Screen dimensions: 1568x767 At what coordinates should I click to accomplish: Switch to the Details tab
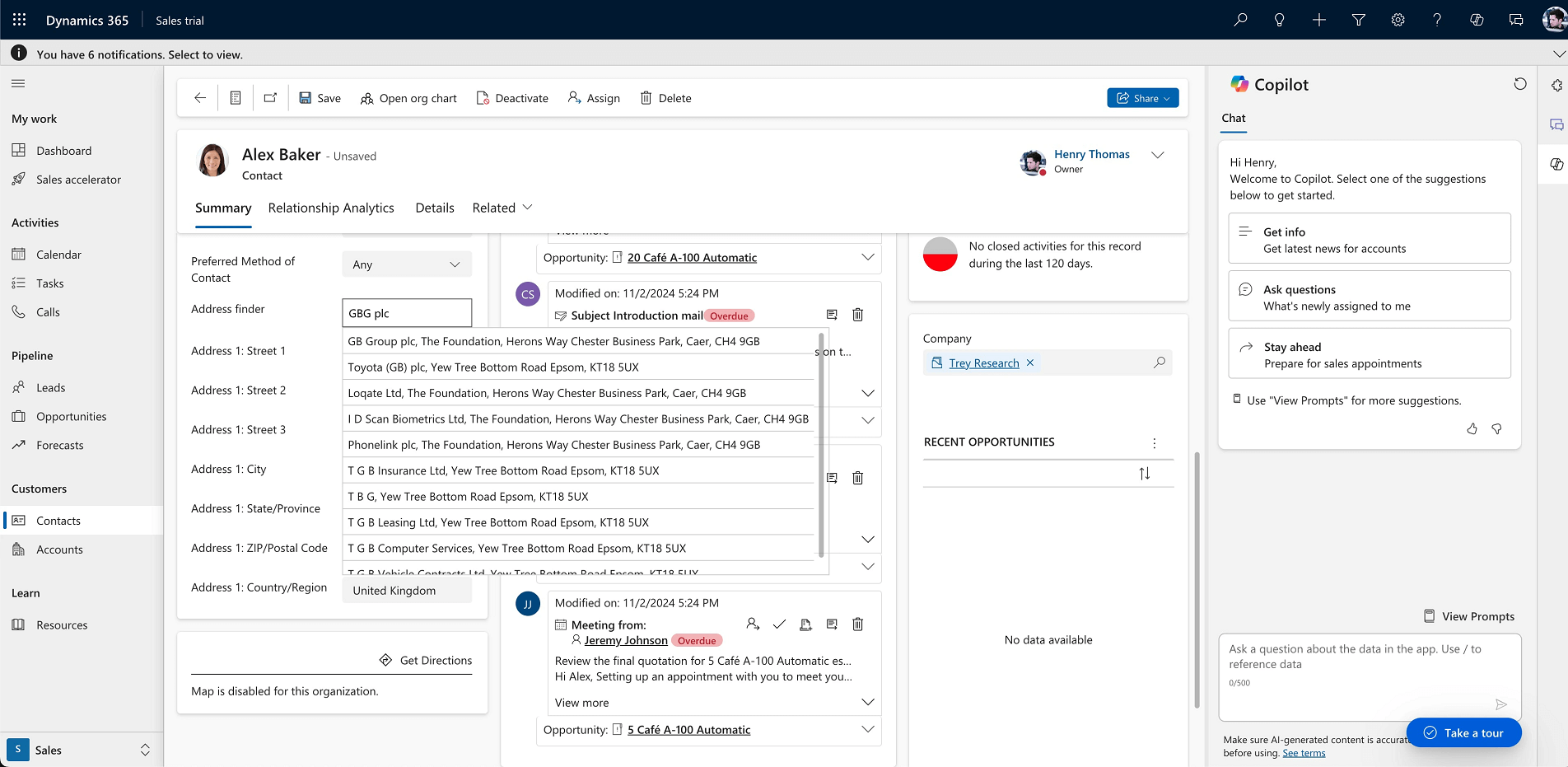click(x=435, y=208)
